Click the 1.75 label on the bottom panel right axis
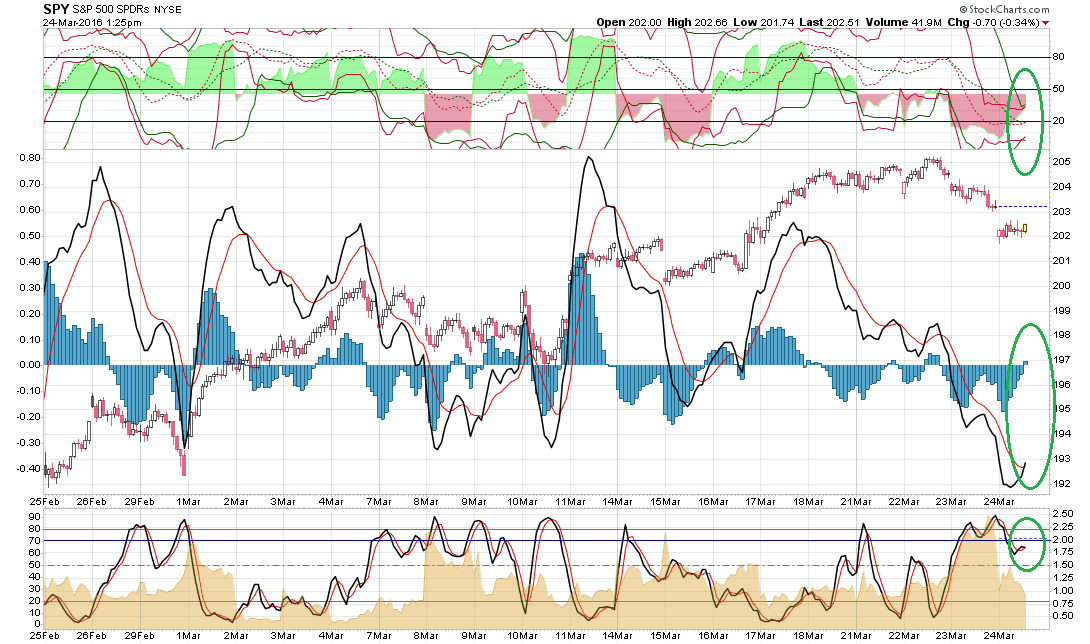 click(x=1063, y=552)
